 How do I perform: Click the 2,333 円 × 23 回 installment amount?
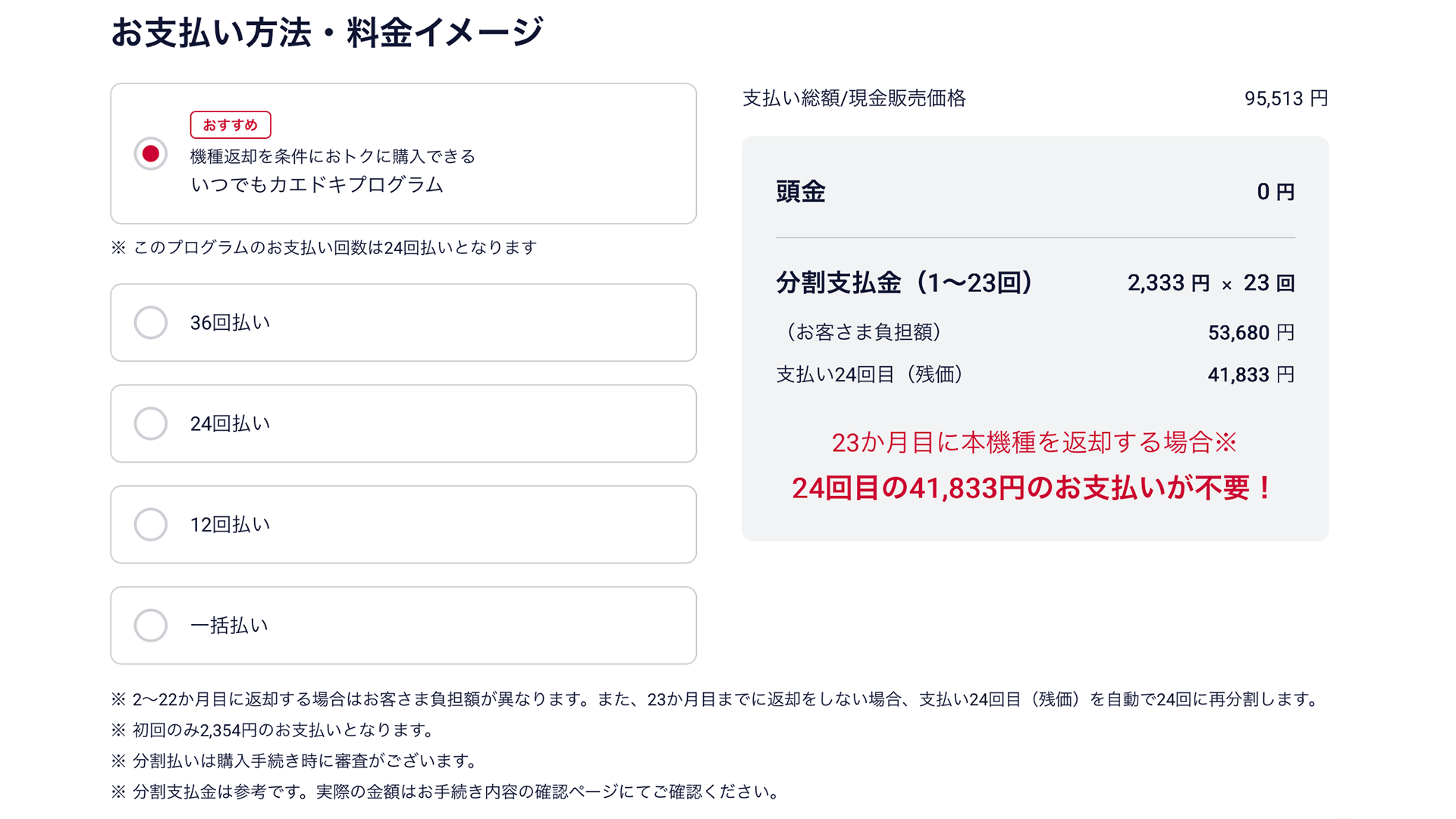click(1210, 283)
